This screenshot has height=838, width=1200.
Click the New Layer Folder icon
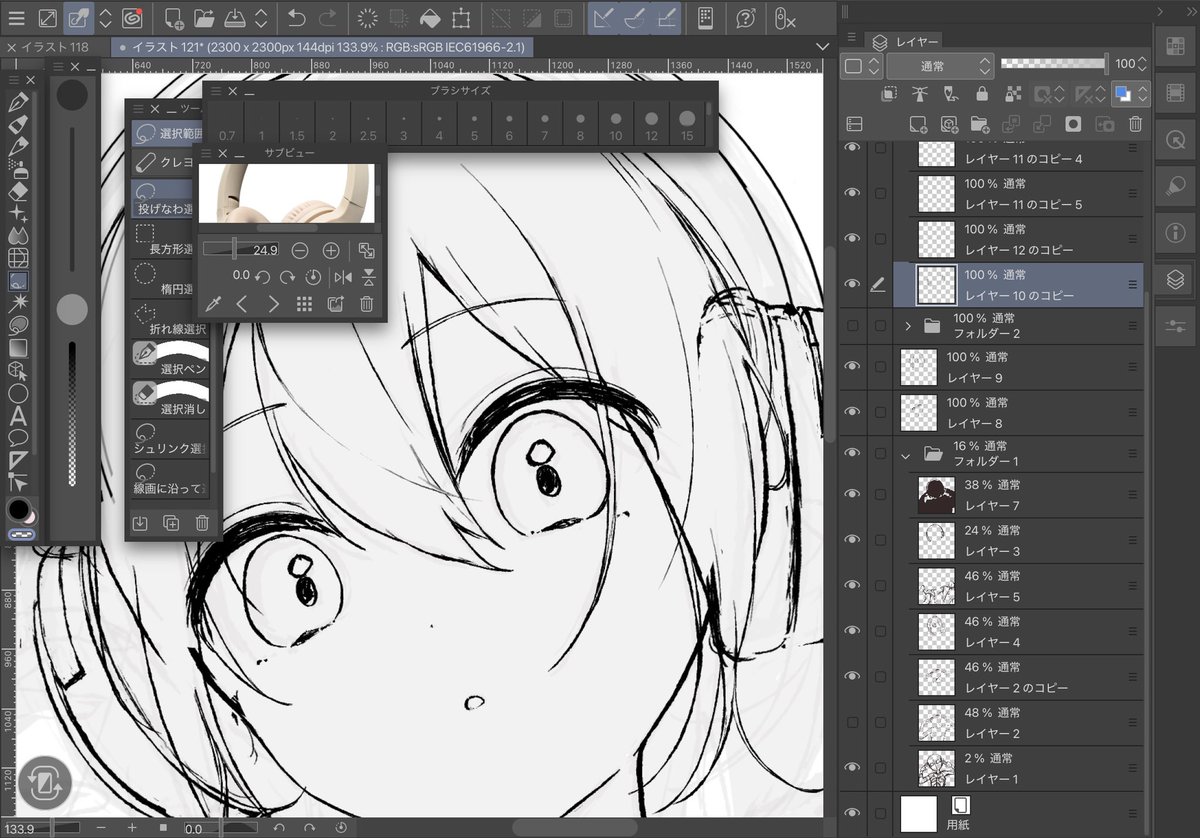click(981, 124)
